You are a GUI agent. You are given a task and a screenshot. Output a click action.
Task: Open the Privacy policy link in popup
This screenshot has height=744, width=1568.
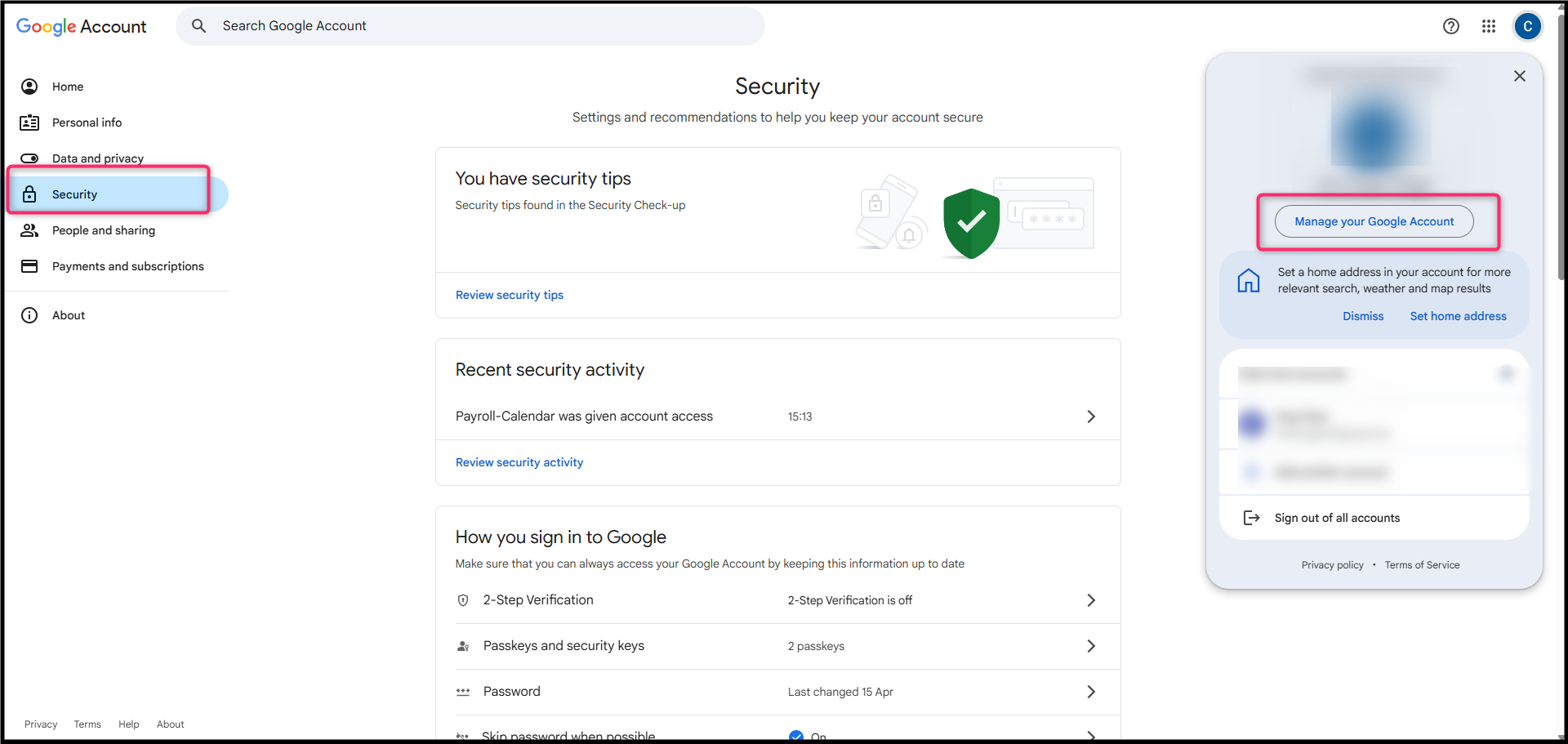(1333, 565)
